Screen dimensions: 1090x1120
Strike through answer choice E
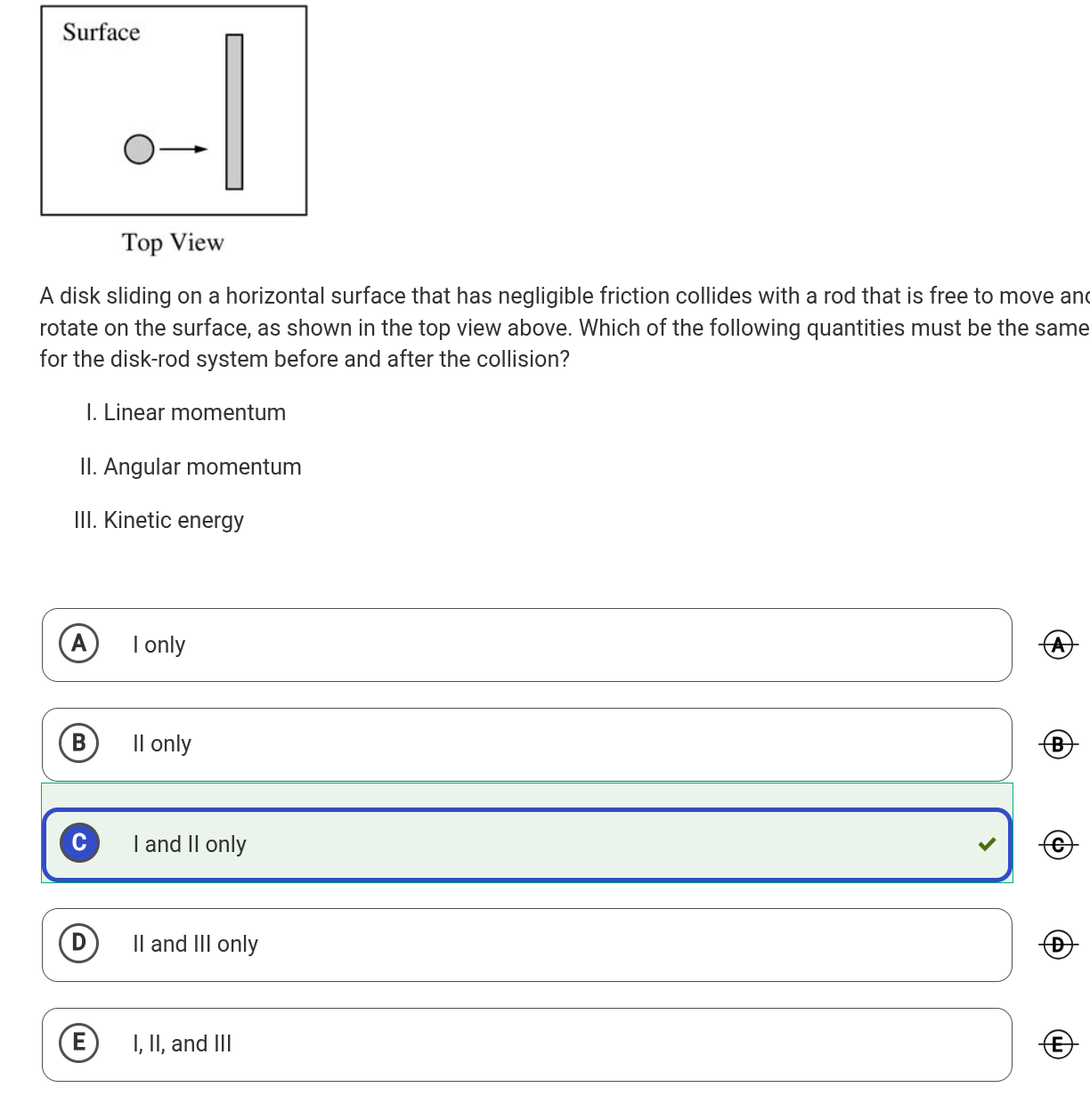point(1058,1043)
